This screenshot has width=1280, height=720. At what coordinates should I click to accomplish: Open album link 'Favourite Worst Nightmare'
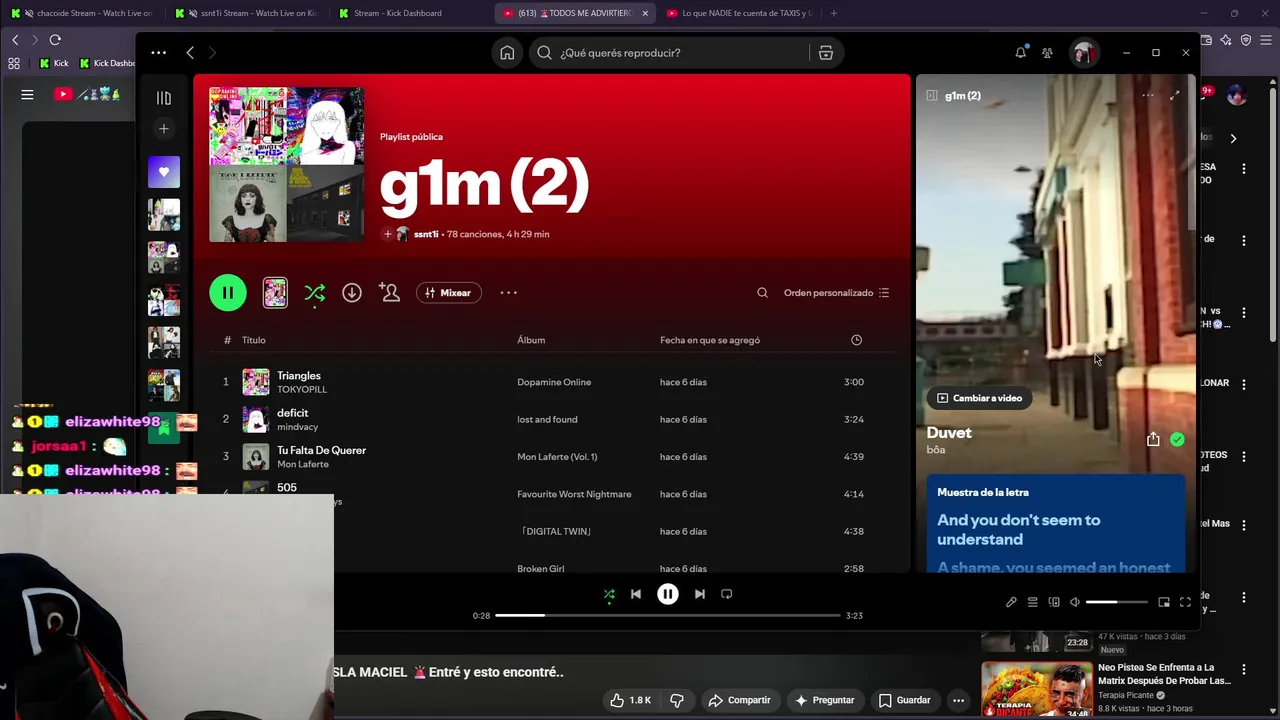click(x=574, y=494)
